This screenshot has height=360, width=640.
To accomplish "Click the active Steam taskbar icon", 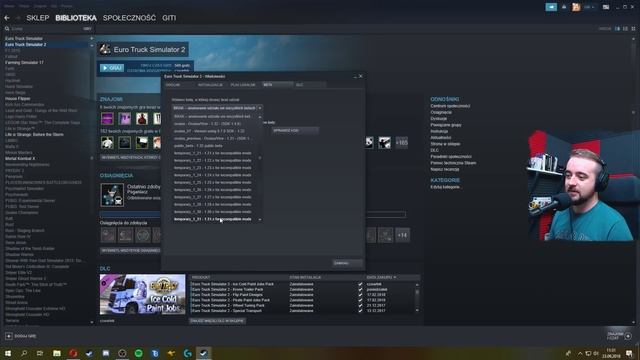I will tap(204, 353).
